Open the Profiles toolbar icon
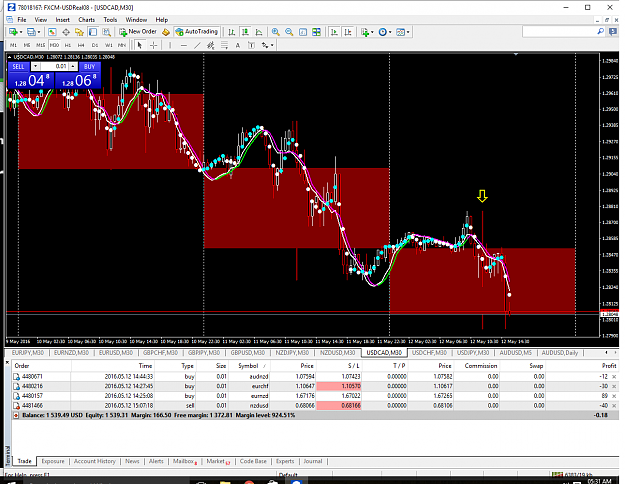Image resolution: width=625 pixels, height=484 pixels. [x=31, y=32]
